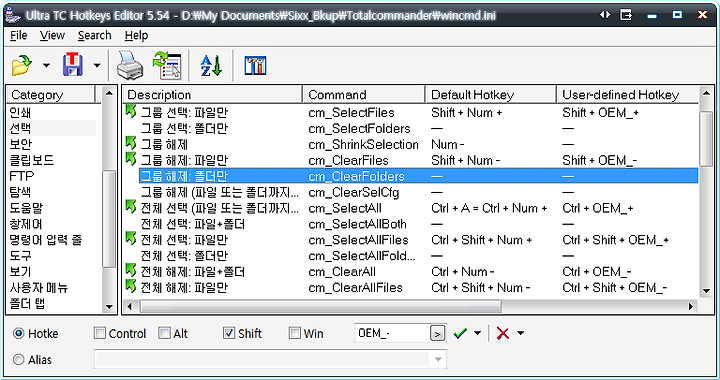720x380 pixels.
Task: Save hotkeys with the floppy disk icon
Action: 73,65
